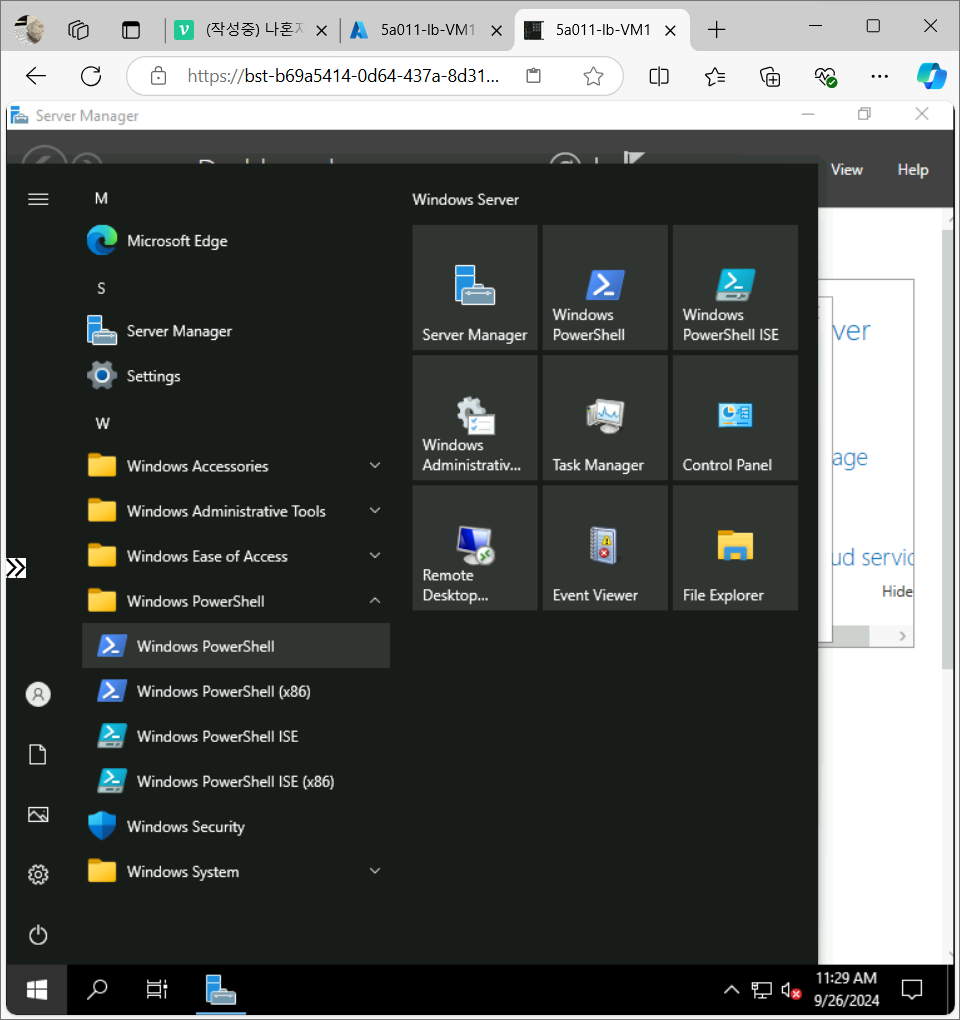Refresh the browser page
The width and height of the screenshot is (960, 1020).
pos(91,77)
